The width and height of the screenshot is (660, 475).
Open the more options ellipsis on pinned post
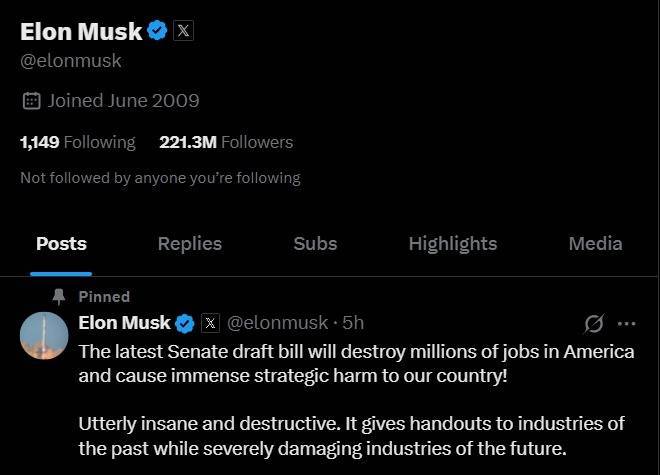point(627,323)
